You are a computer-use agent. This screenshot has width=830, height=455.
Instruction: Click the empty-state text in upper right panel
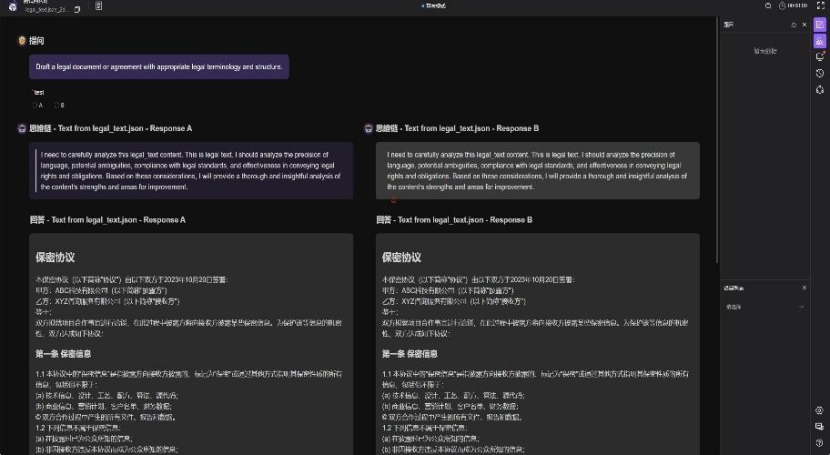tap(765, 51)
